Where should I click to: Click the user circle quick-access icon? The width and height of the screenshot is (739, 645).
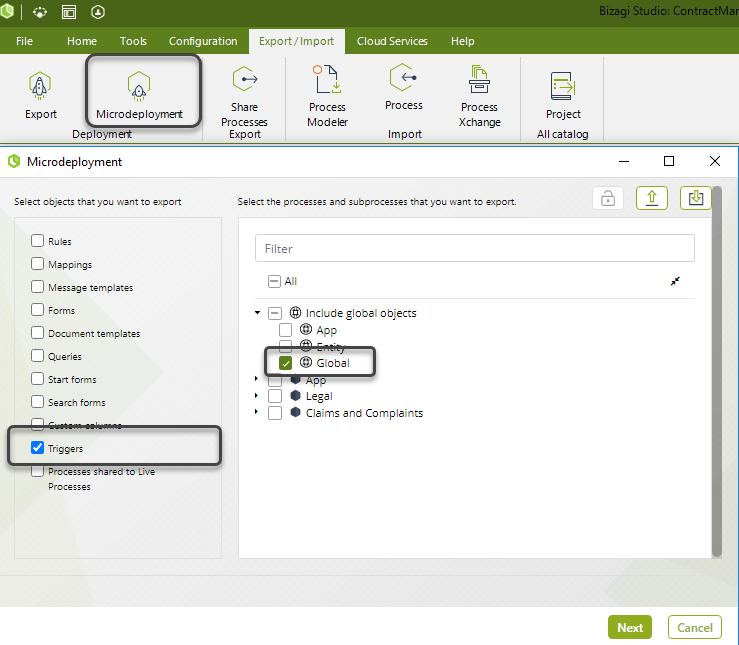(x=98, y=12)
